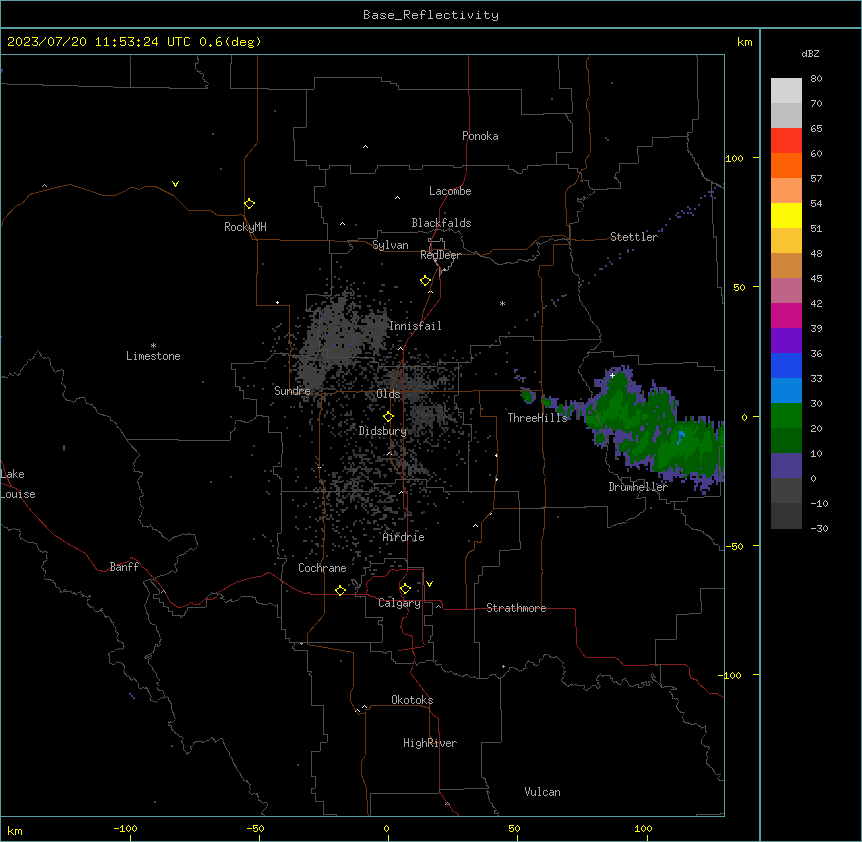
Task: Click the Airdrie label
Action: coord(404,537)
